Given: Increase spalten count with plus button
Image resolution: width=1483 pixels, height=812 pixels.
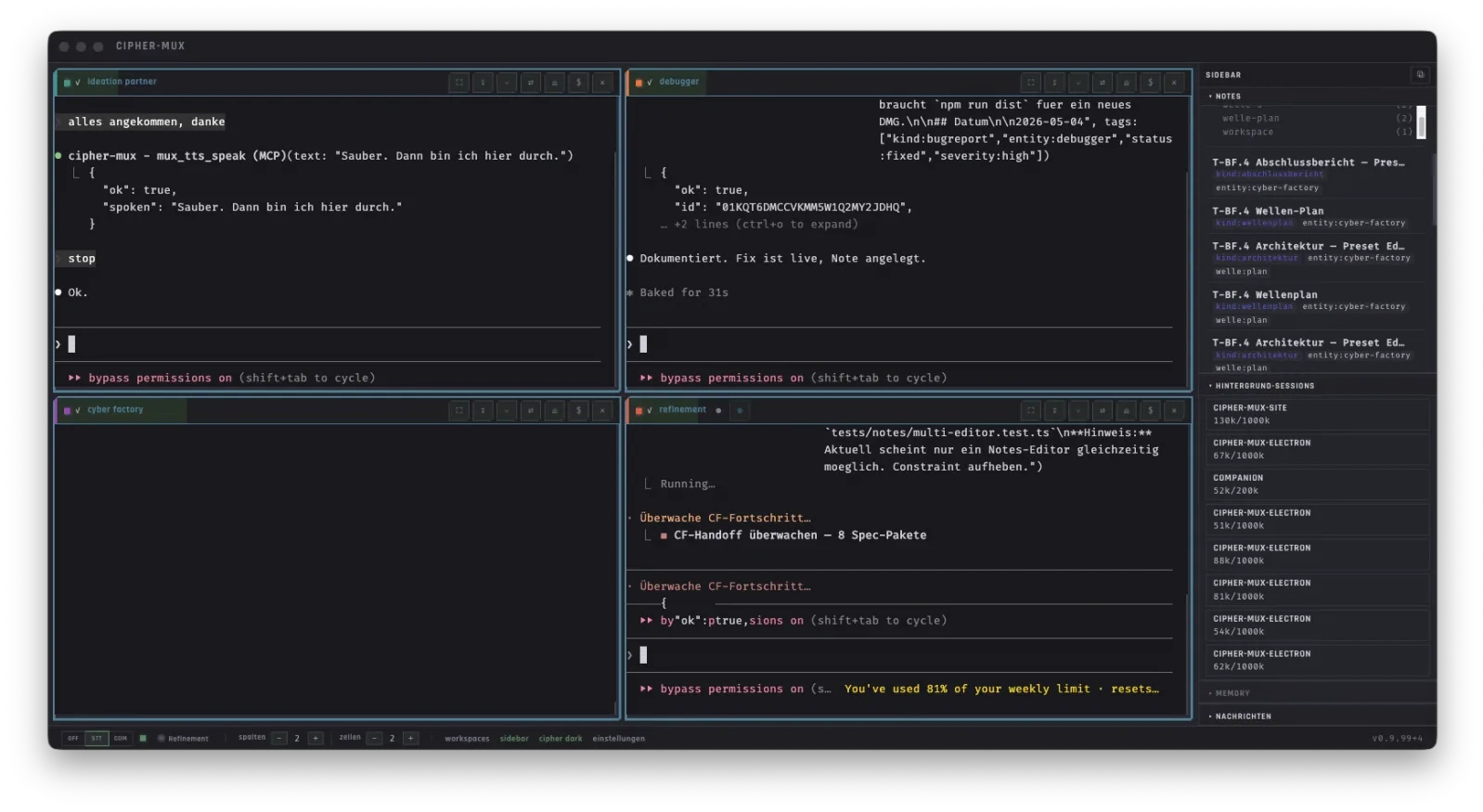Looking at the screenshot, I should point(316,739).
